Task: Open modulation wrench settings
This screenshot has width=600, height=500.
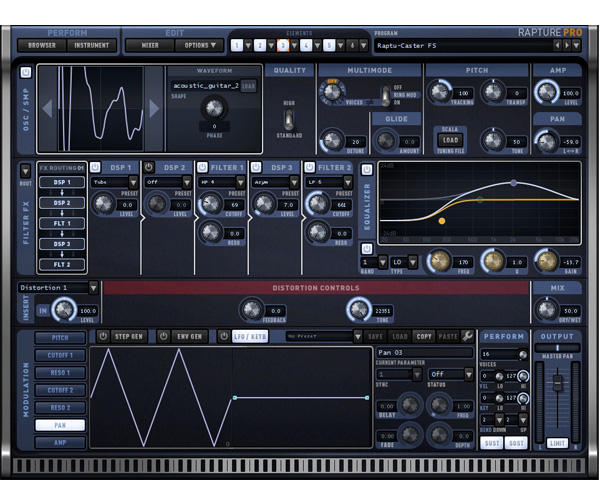Action: tap(468, 337)
